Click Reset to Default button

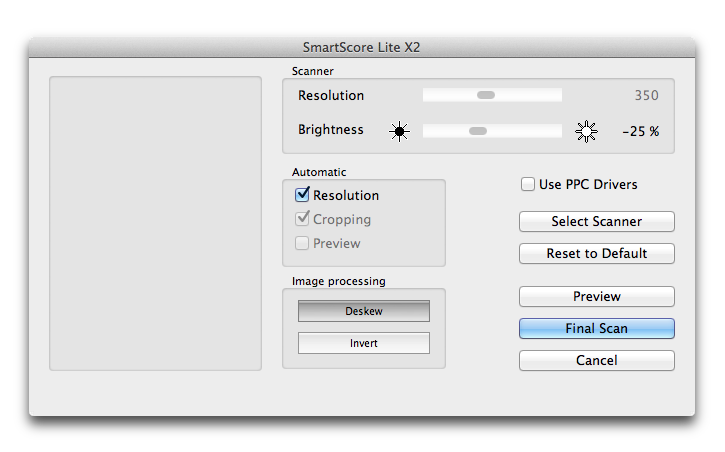click(596, 253)
